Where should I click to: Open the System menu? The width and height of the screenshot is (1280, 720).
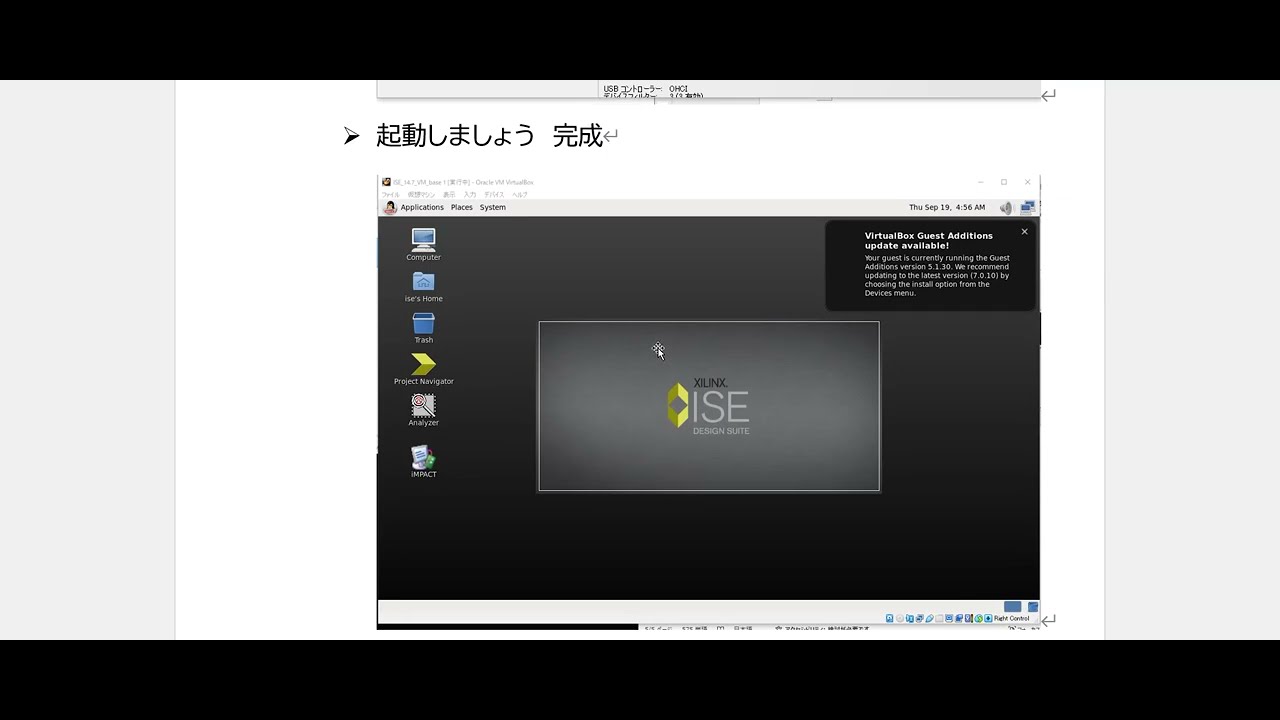[493, 207]
